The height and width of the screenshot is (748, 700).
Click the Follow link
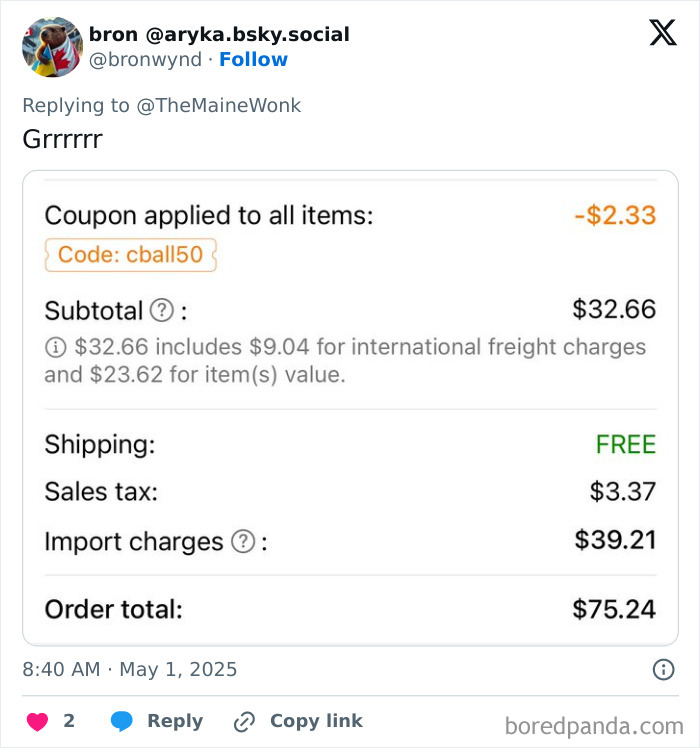click(x=253, y=60)
